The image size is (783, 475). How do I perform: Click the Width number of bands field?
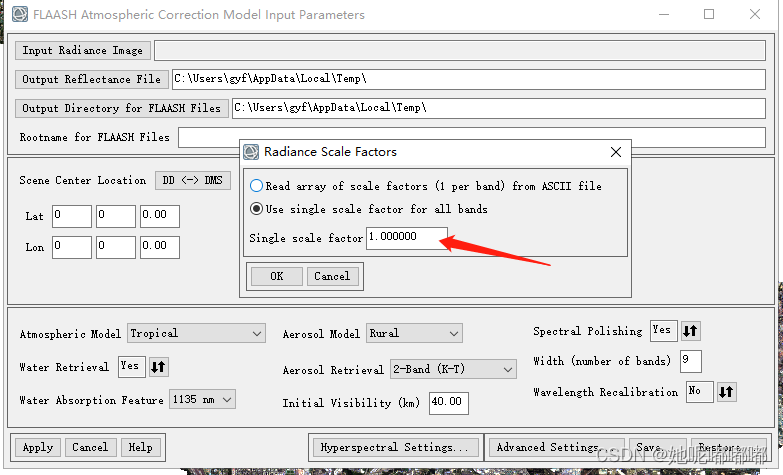click(x=691, y=361)
